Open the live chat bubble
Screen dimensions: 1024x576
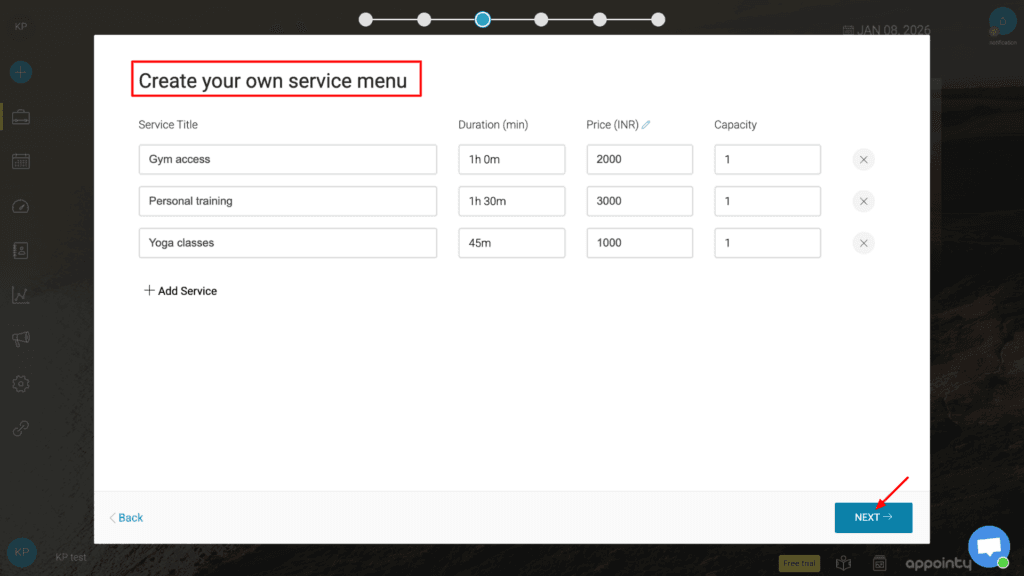(989, 547)
